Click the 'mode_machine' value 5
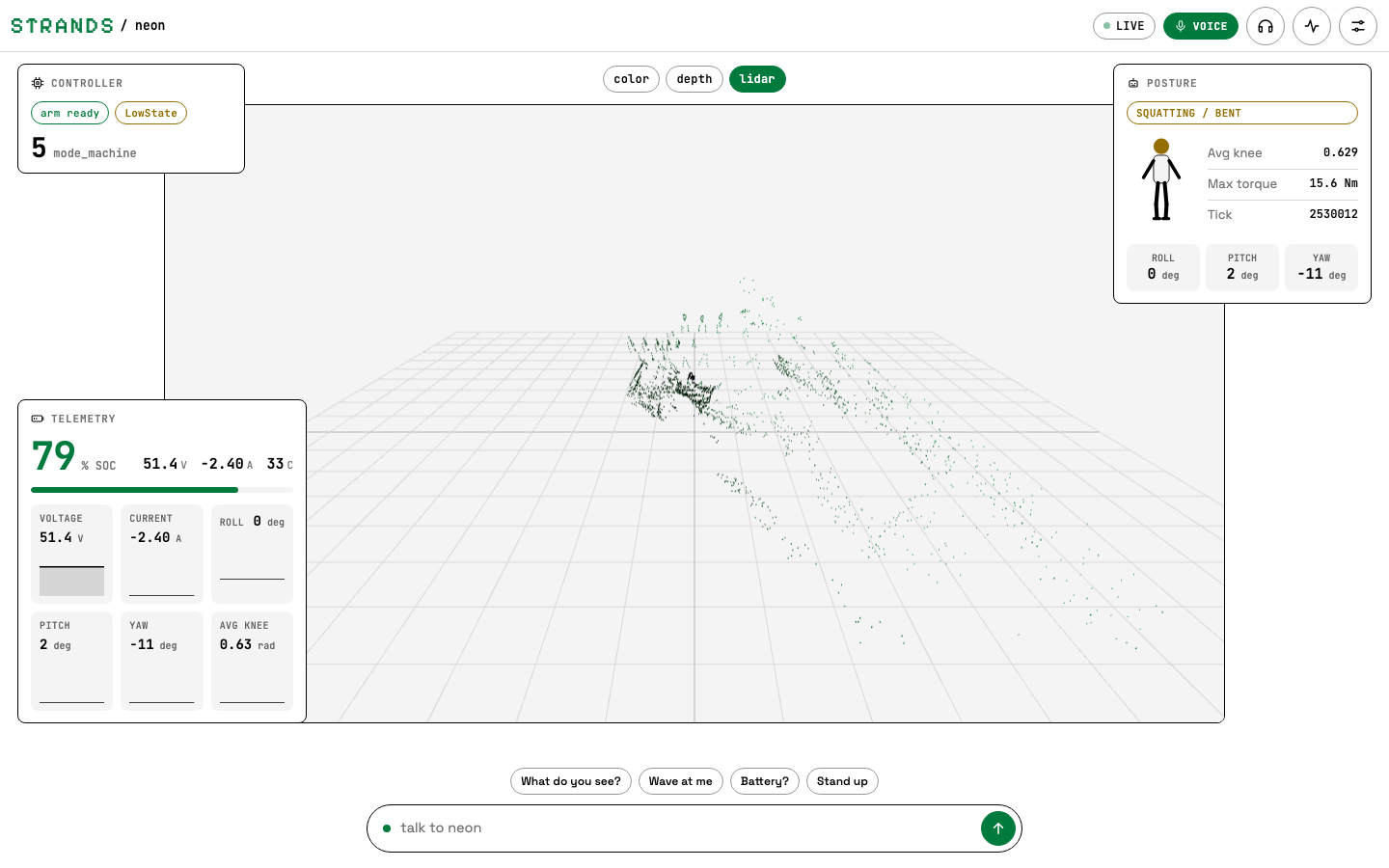 [x=39, y=148]
